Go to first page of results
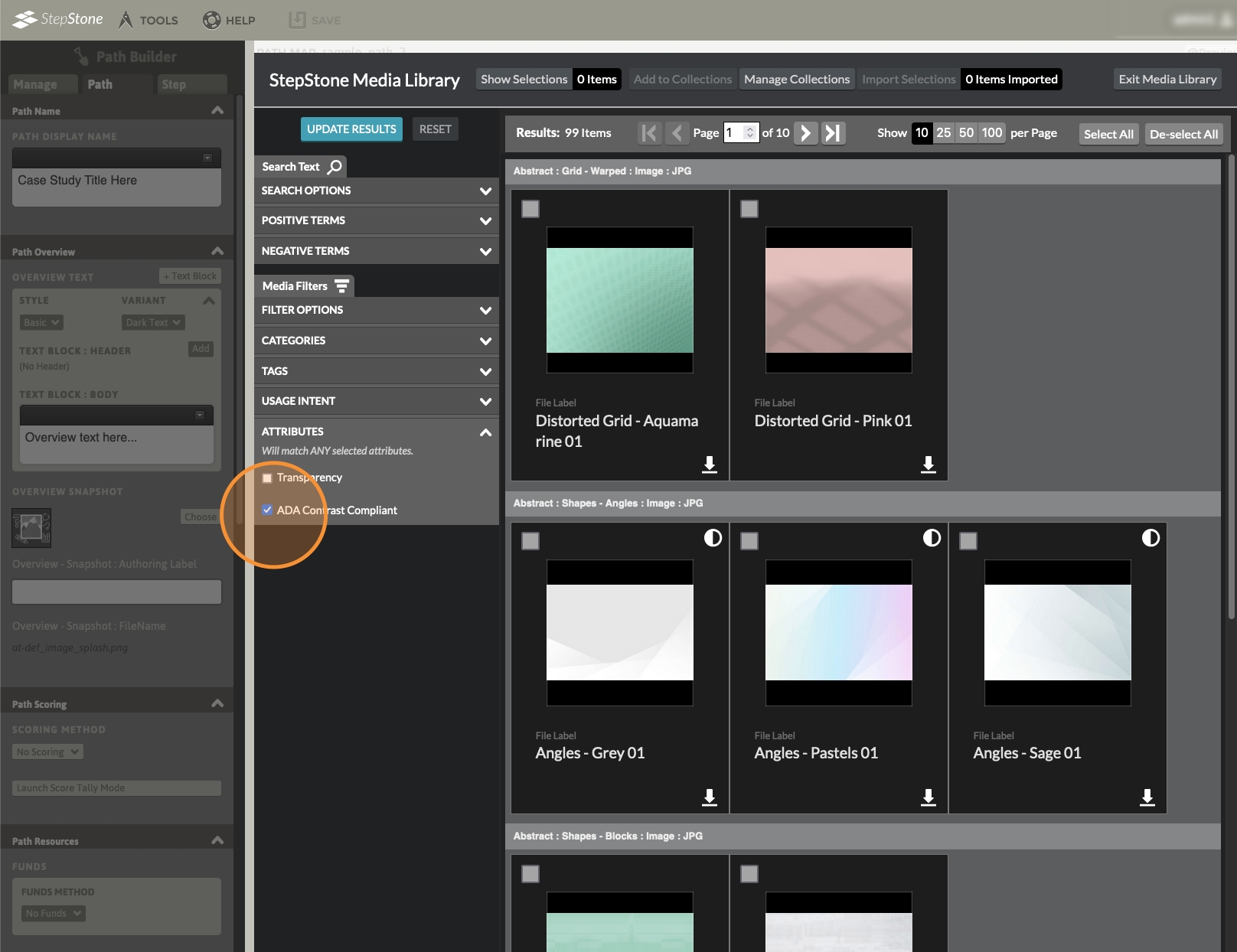The image size is (1237, 952). (x=649, y=133)
